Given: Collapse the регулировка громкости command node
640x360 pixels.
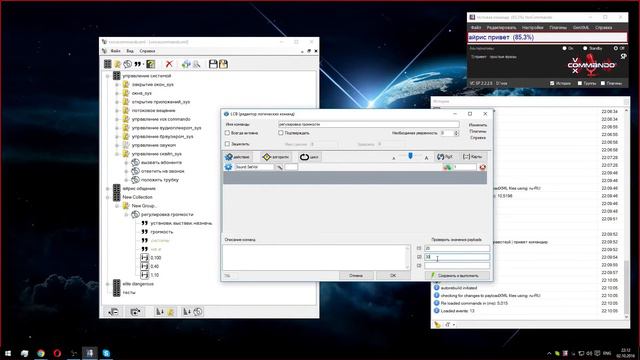Looking at the screenshot, I should 127,214.
